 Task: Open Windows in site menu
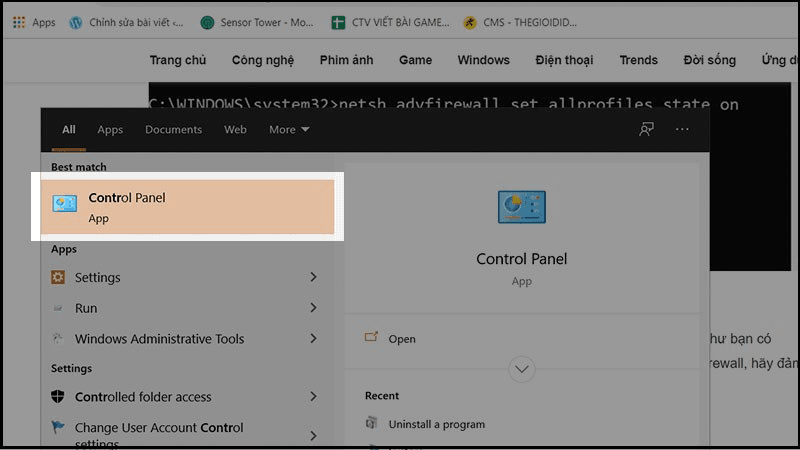[x=484, y=60]
